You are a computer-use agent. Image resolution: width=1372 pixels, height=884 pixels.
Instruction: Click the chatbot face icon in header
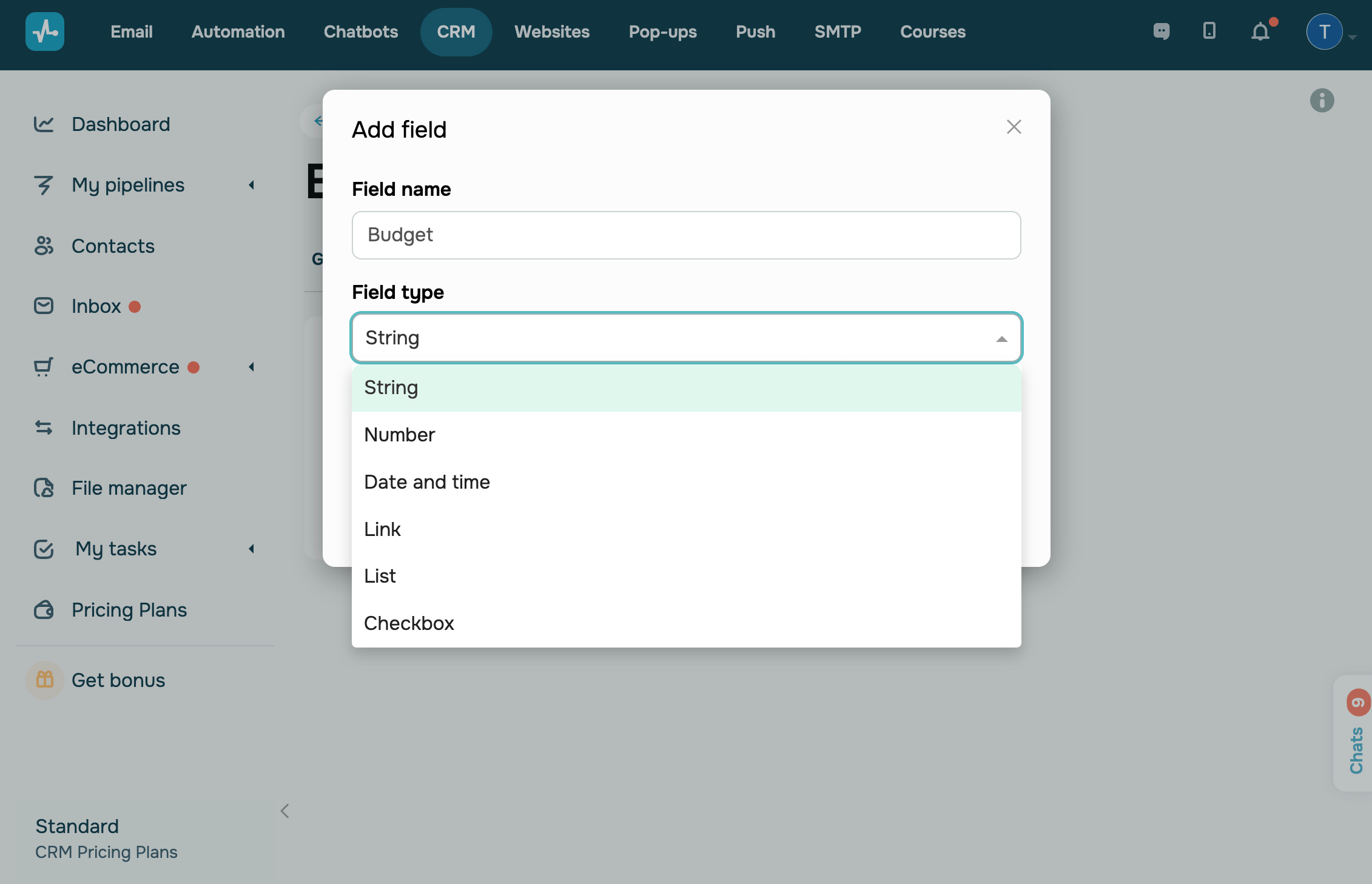(x=1161, y=32)
